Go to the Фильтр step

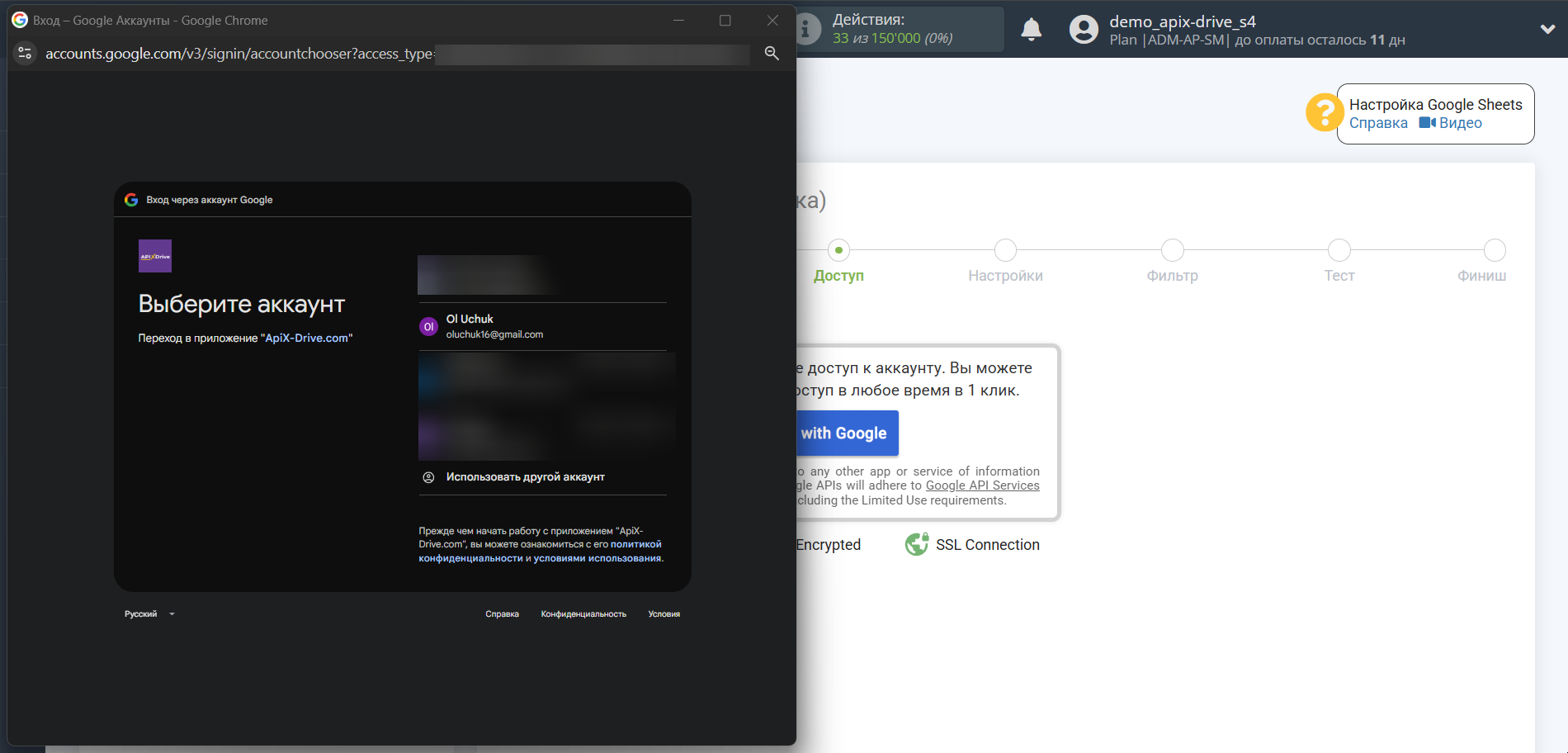click(1172, 250)
